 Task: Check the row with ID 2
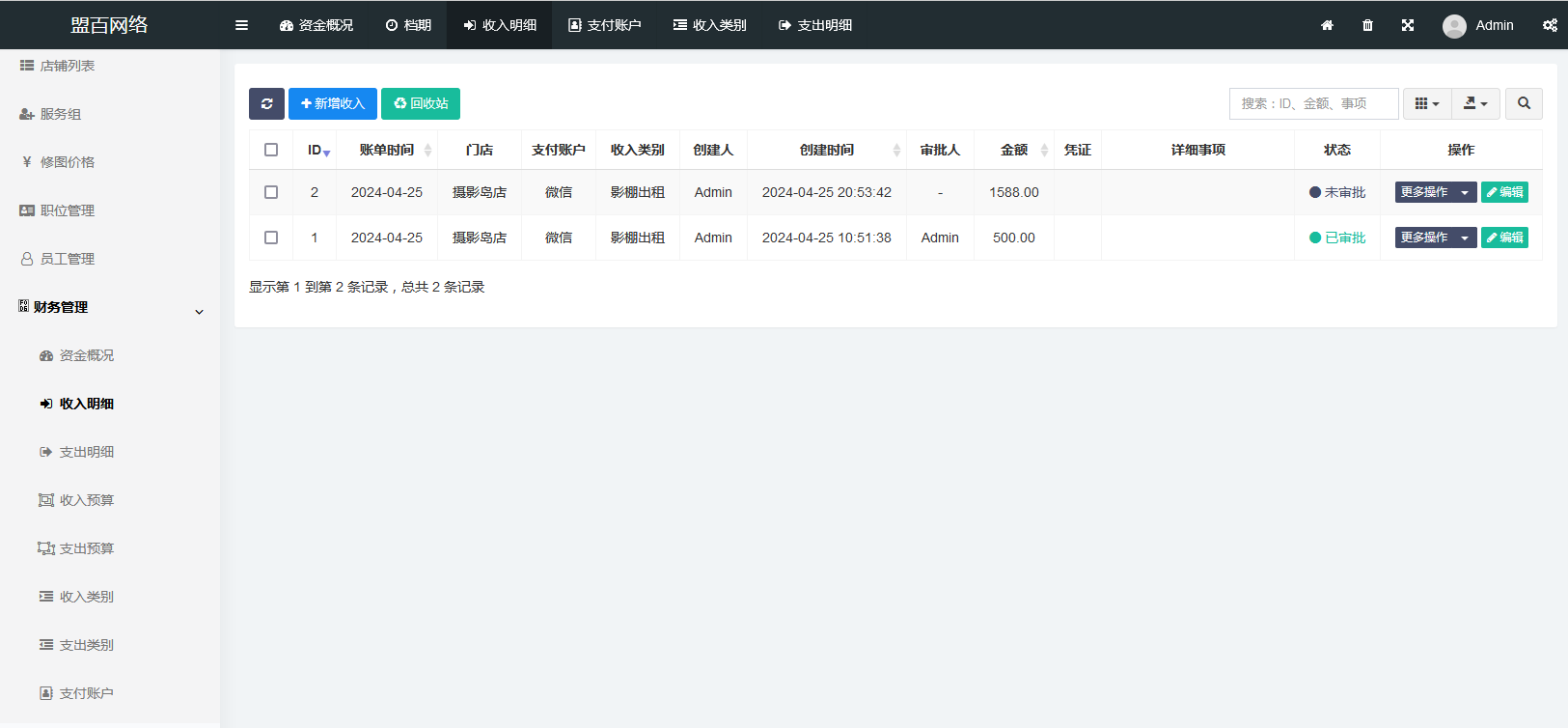coord(271,192)
